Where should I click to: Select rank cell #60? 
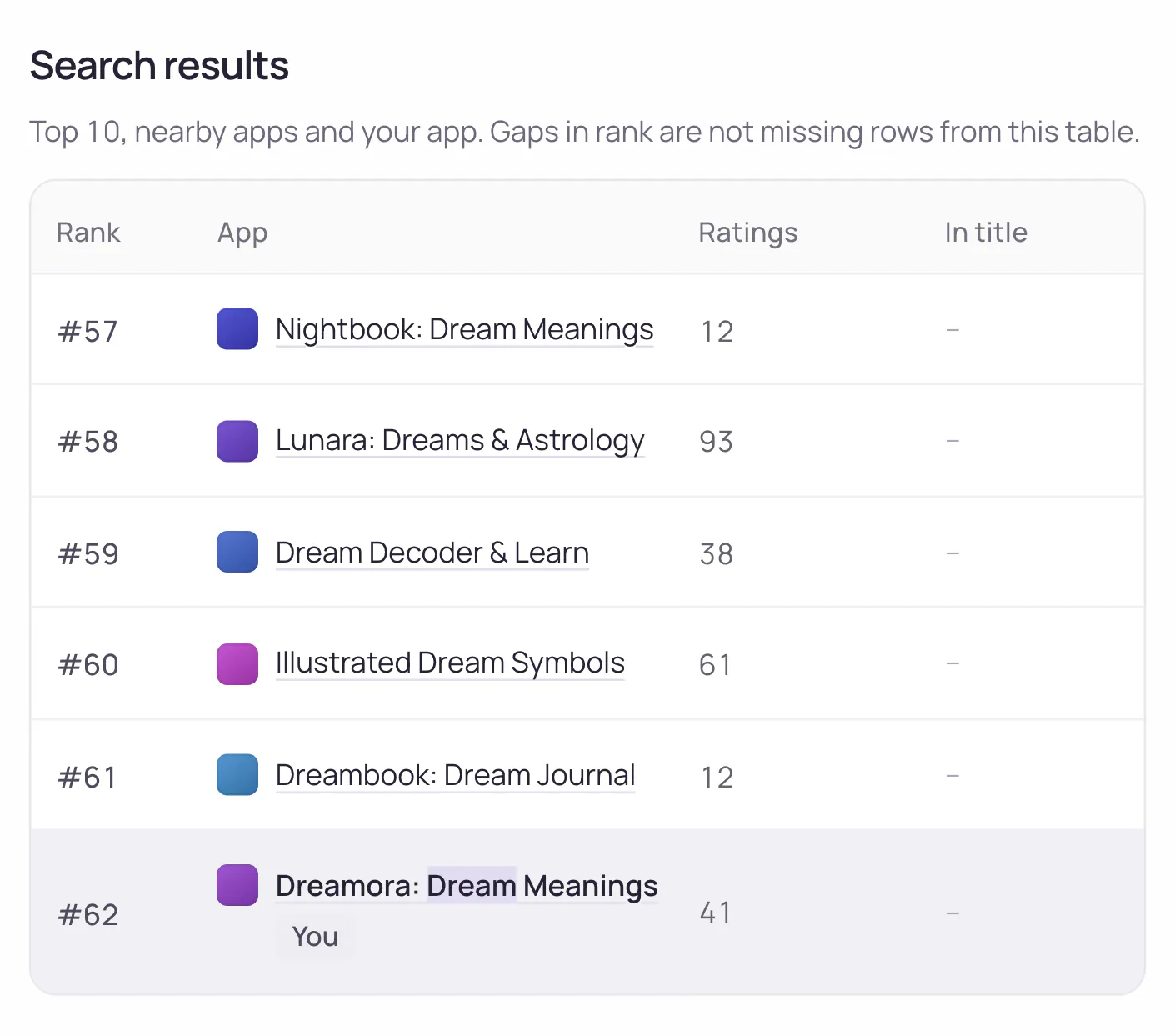[88, 665]
